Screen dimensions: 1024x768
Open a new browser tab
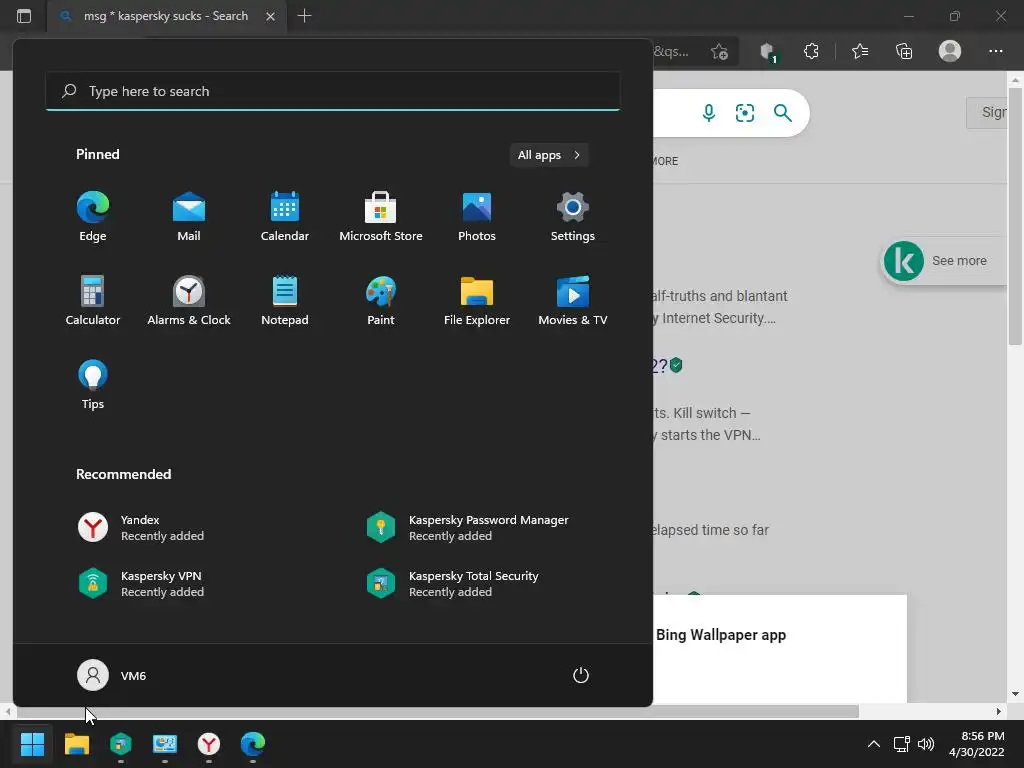(x=304, y=16)
